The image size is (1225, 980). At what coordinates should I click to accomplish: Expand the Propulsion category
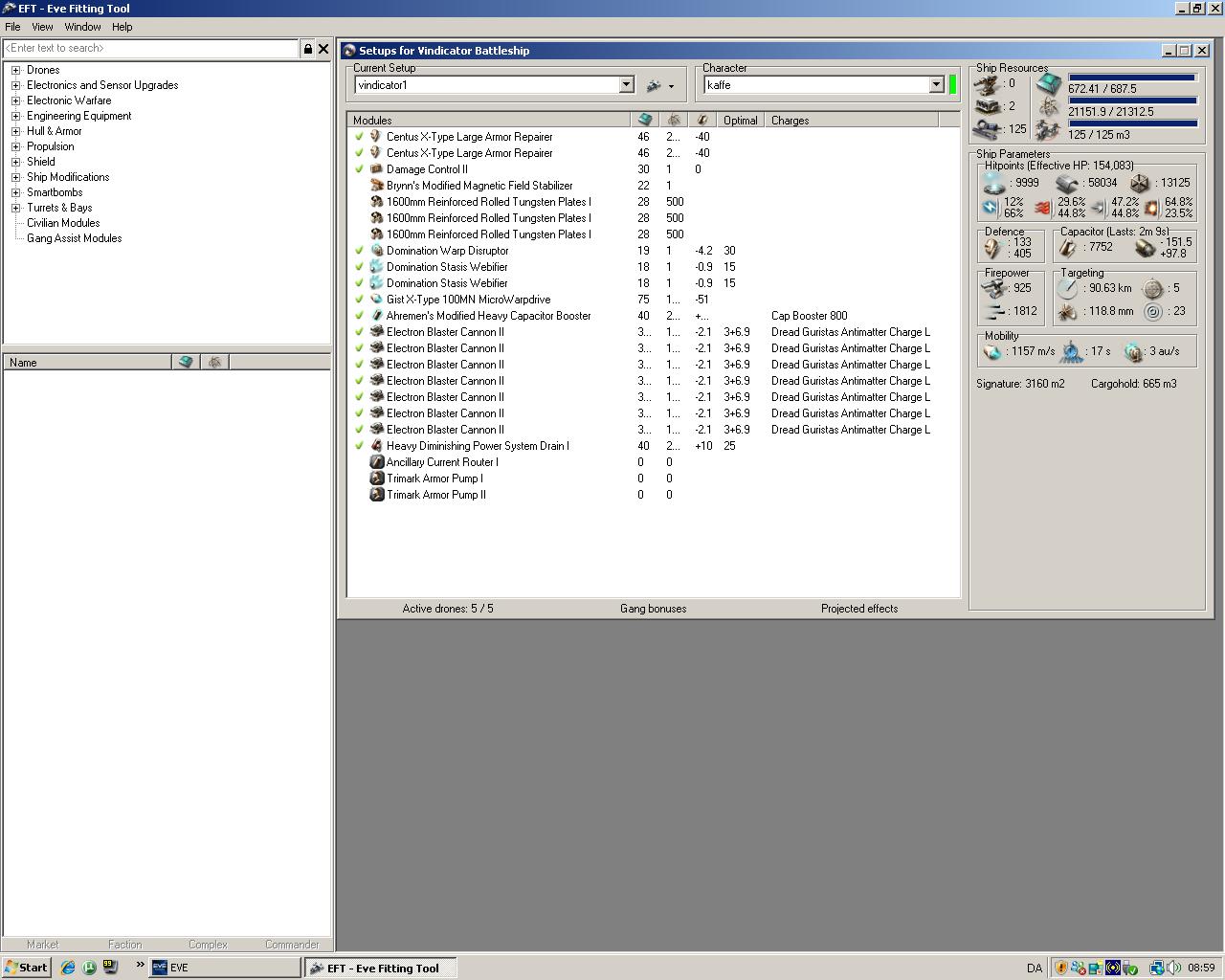click(15, 146)
